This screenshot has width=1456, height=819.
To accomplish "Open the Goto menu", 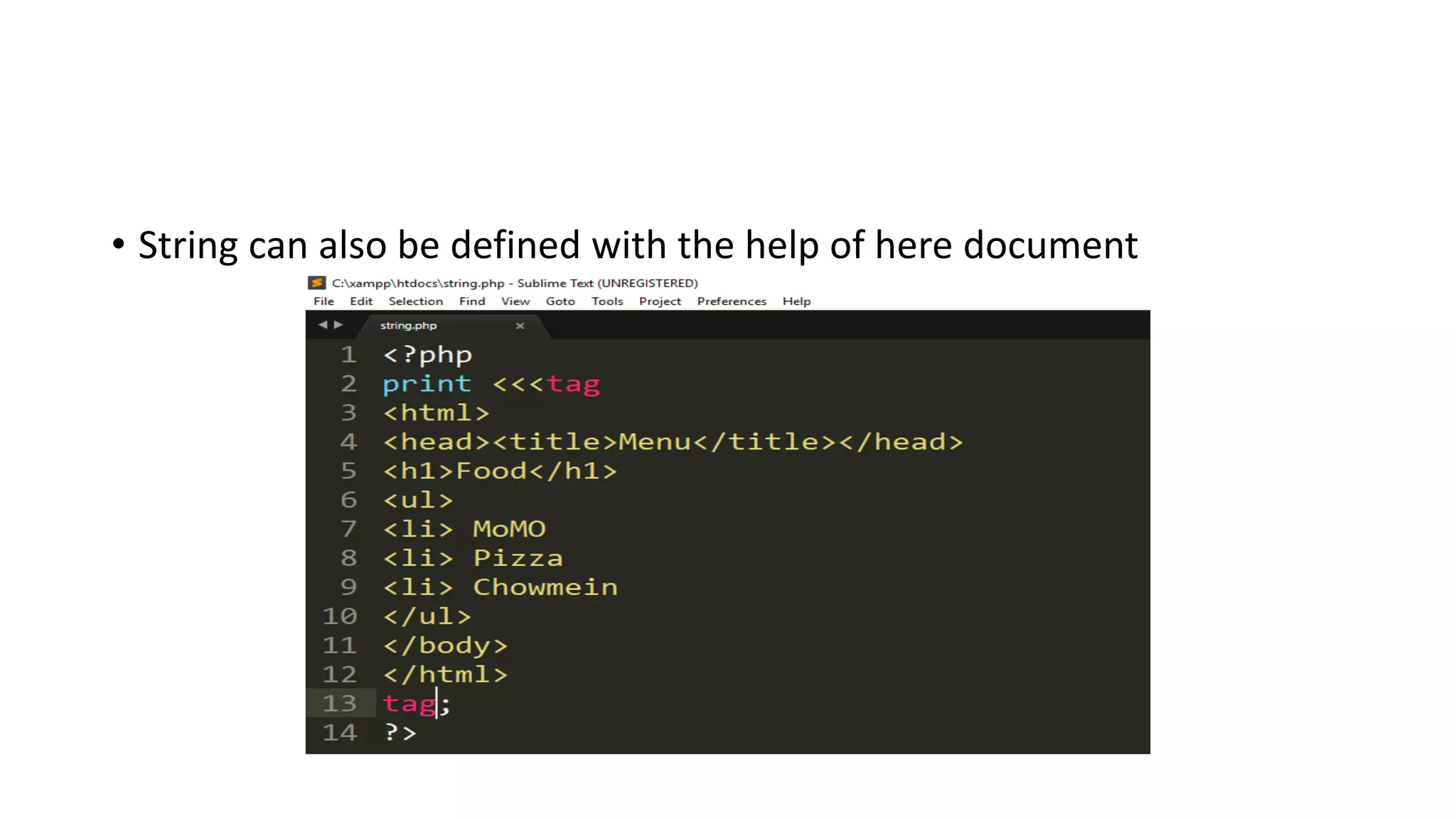I will [x=560, y=301].
